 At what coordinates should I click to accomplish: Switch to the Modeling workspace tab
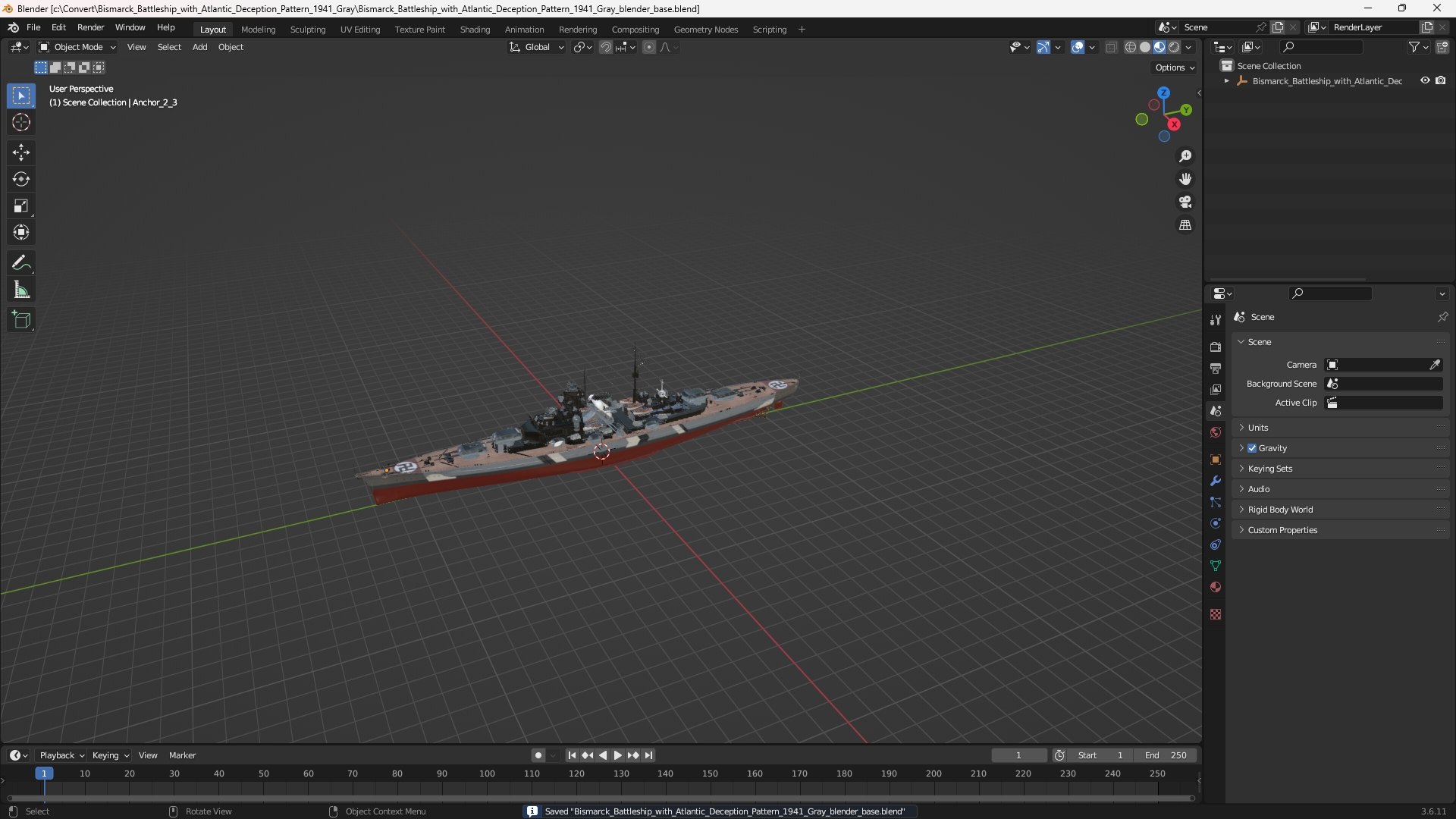click(x=258, y=30)
